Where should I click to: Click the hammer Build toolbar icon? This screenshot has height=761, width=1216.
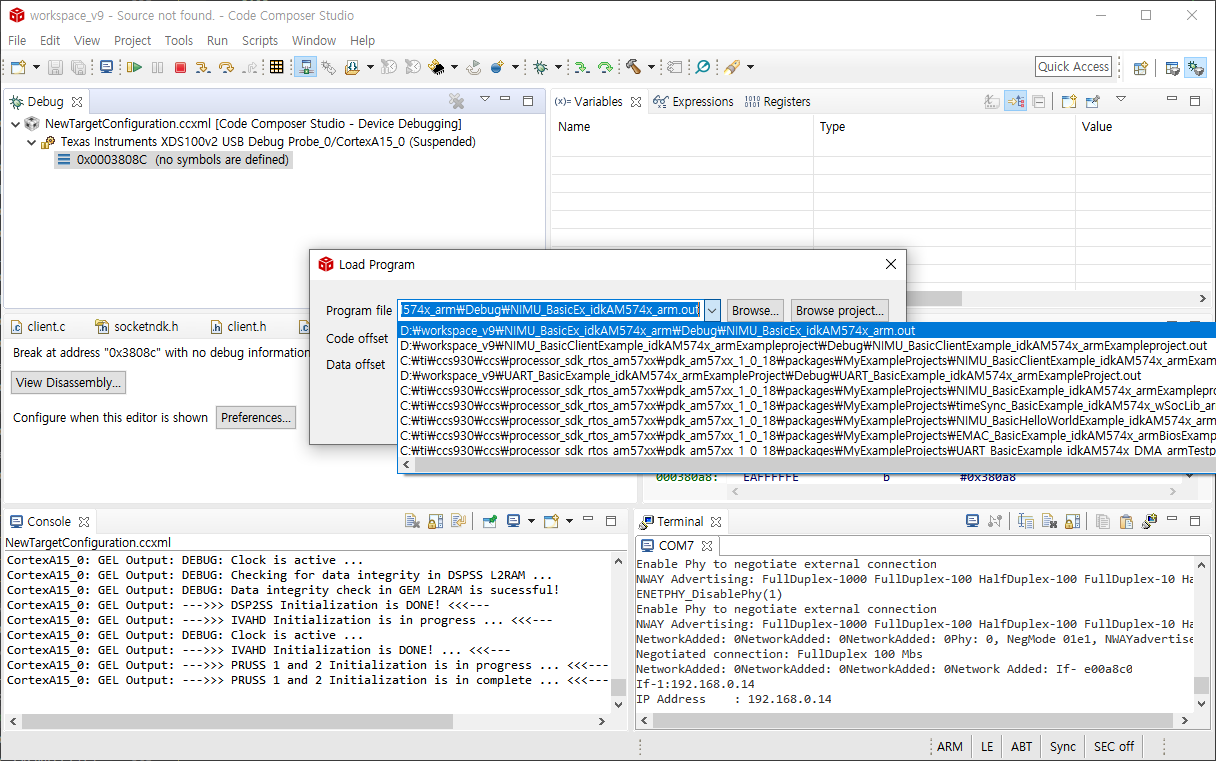point(634,67)
